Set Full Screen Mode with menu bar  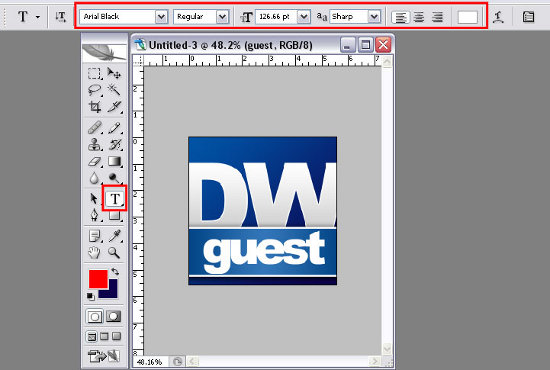pyautogui.click(x=104, y=337)
